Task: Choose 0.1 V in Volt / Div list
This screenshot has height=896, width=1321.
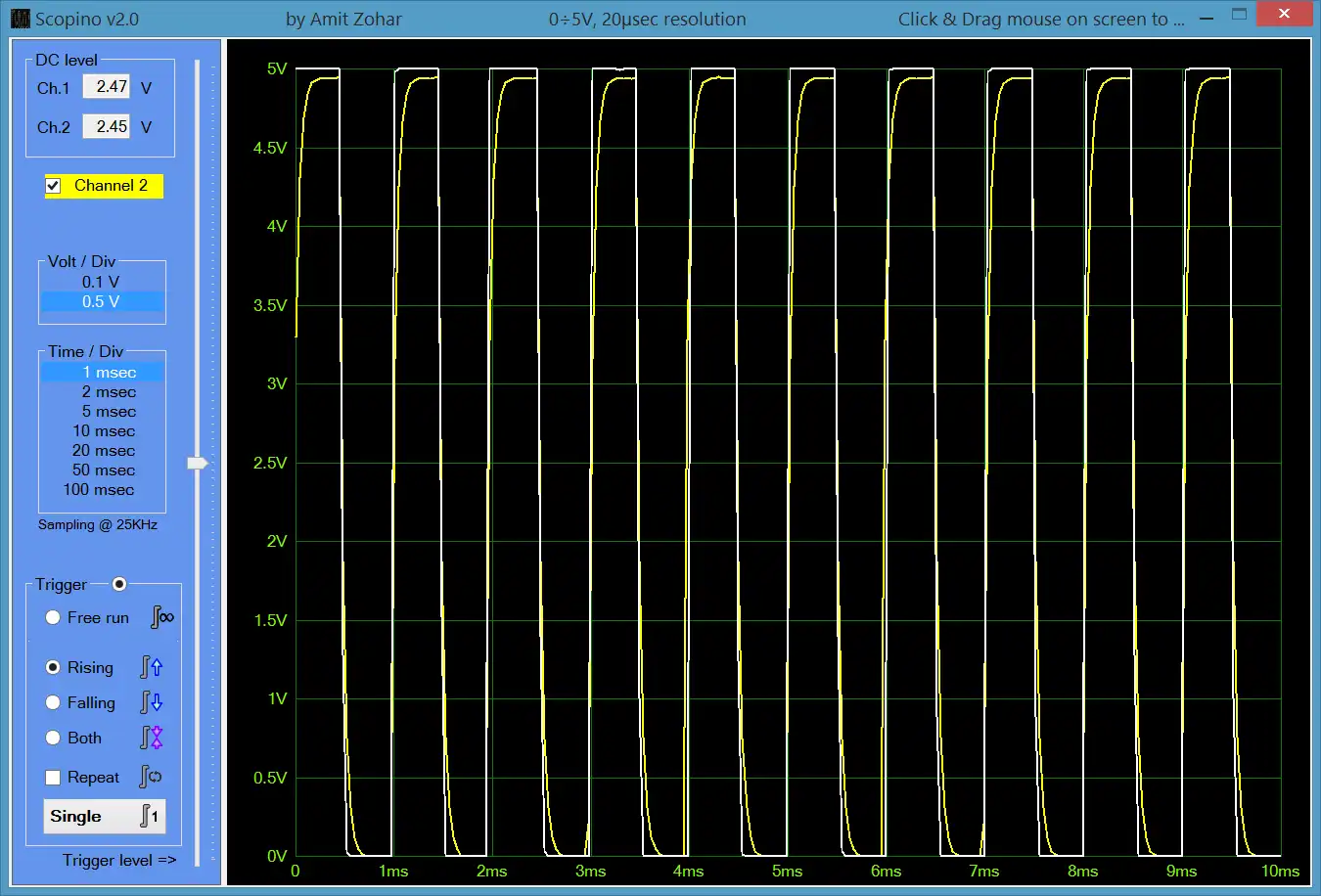Action: tap(102, 282)
